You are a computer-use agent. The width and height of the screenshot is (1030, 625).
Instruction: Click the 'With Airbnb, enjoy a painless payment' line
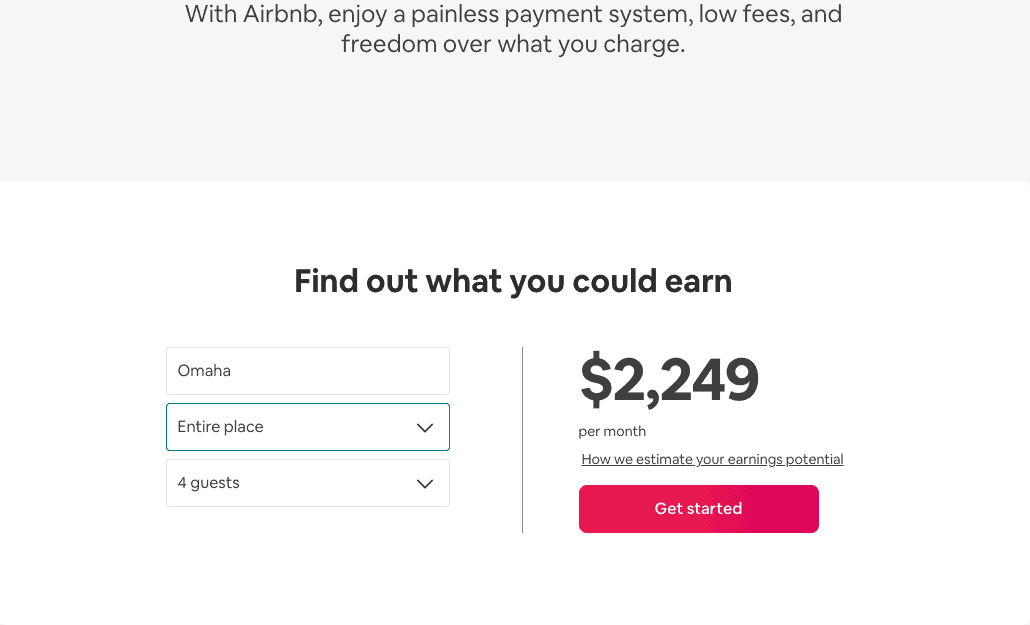513,14
